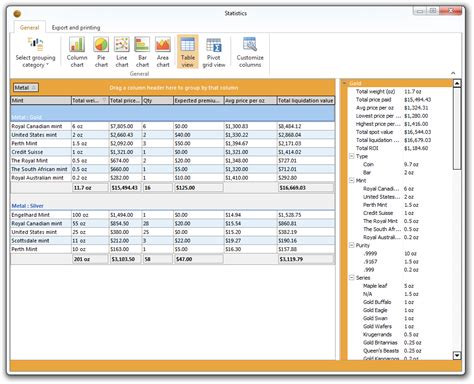Sort by the Total weight column header
The width and height of the screenshot is (474, 384).
pyautogui.click(x=90, y=100)
